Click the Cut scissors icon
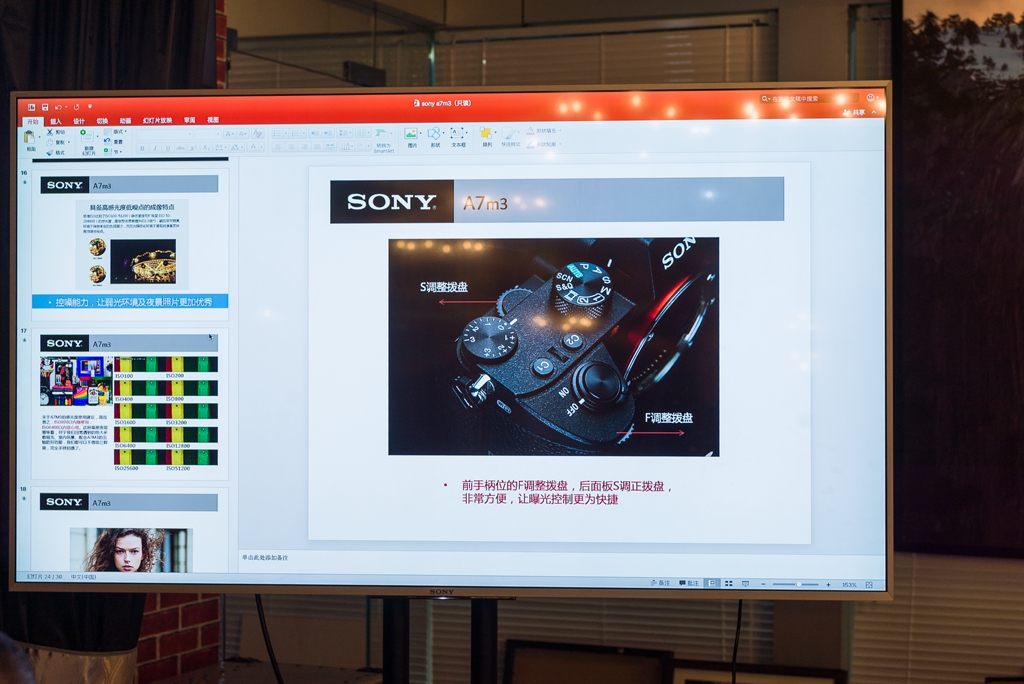This screenshot has width=1024, height=684. (50, 132)
